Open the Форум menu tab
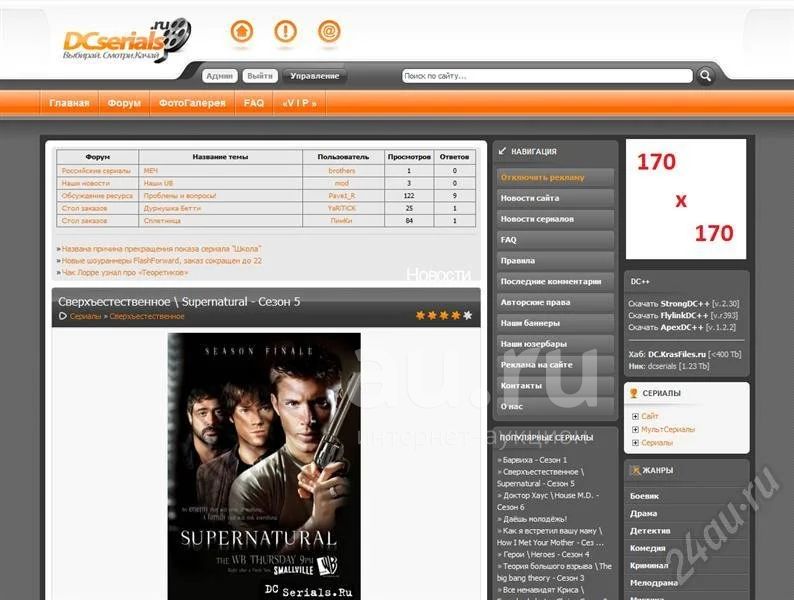 pyautogui.click(x=124, y=103)
